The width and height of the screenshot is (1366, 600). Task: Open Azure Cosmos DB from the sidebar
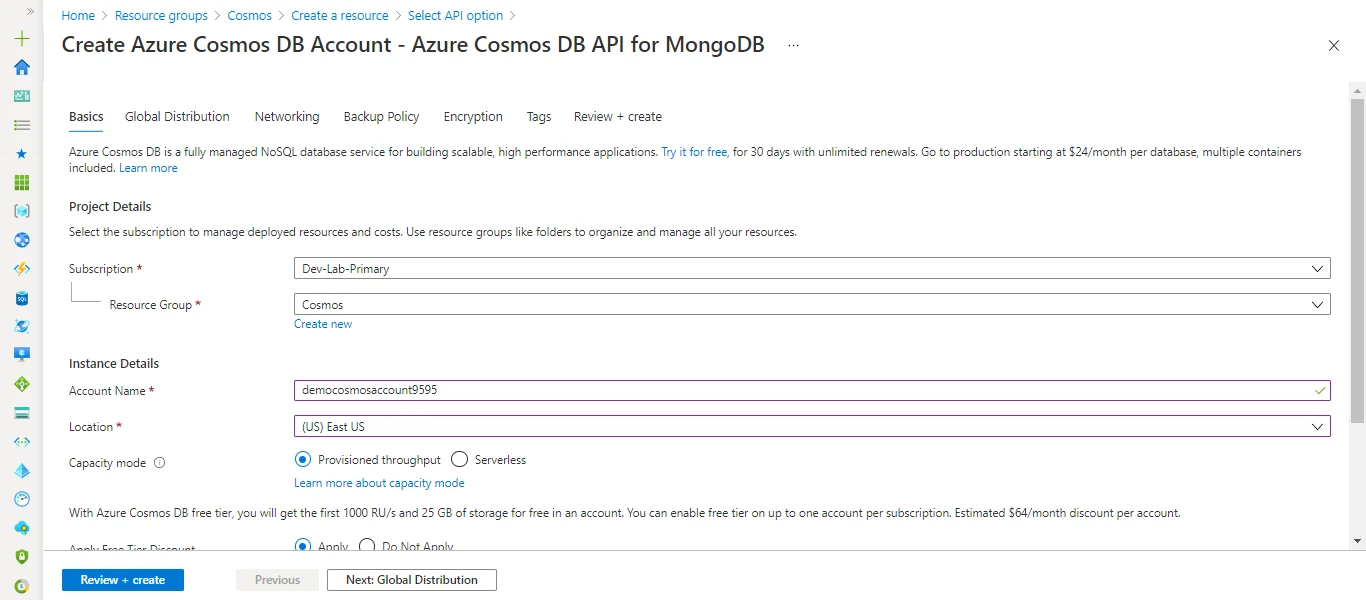coord(21,327)
